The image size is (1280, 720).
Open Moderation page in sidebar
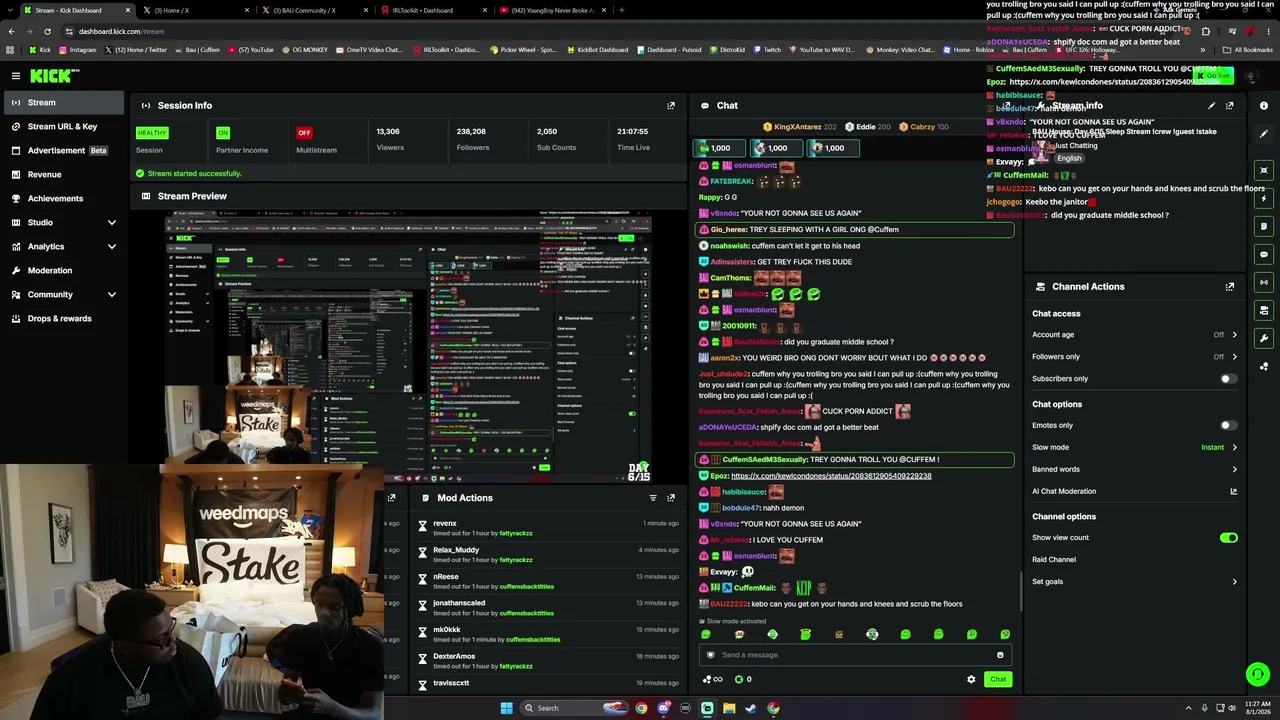(64, 270)
